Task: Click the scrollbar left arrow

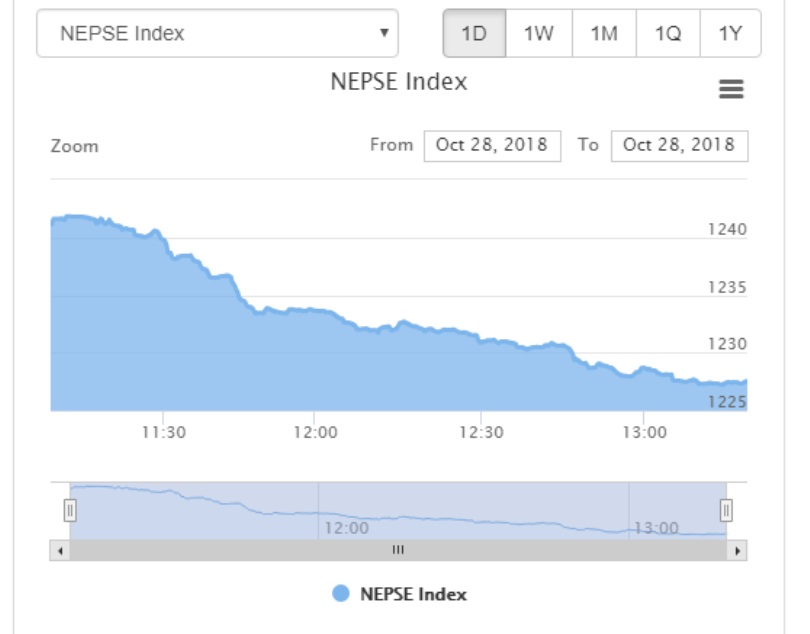Action: pyautogui.click(x=60, y=550)
